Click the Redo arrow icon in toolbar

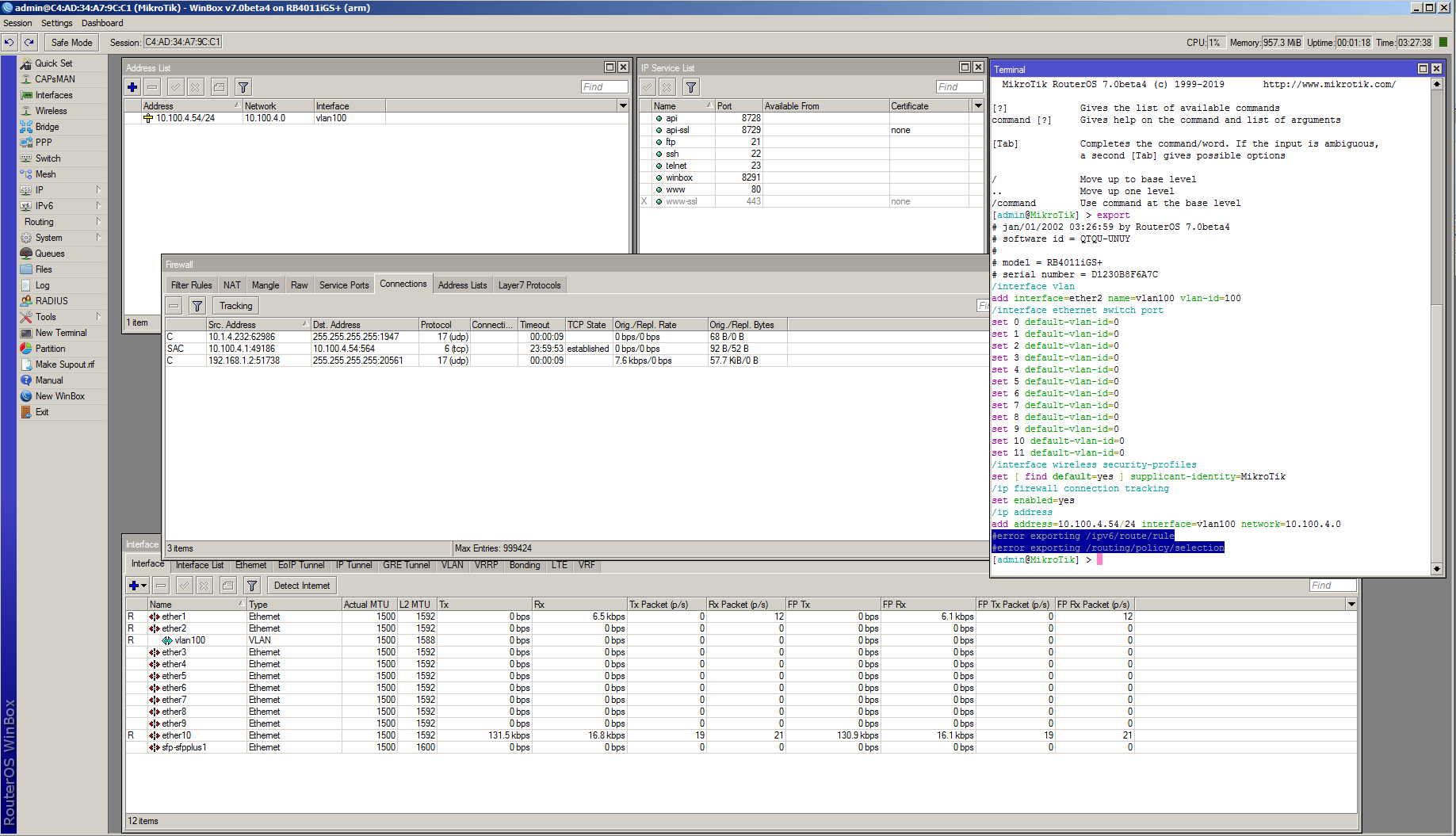click(x=29, y=42)
